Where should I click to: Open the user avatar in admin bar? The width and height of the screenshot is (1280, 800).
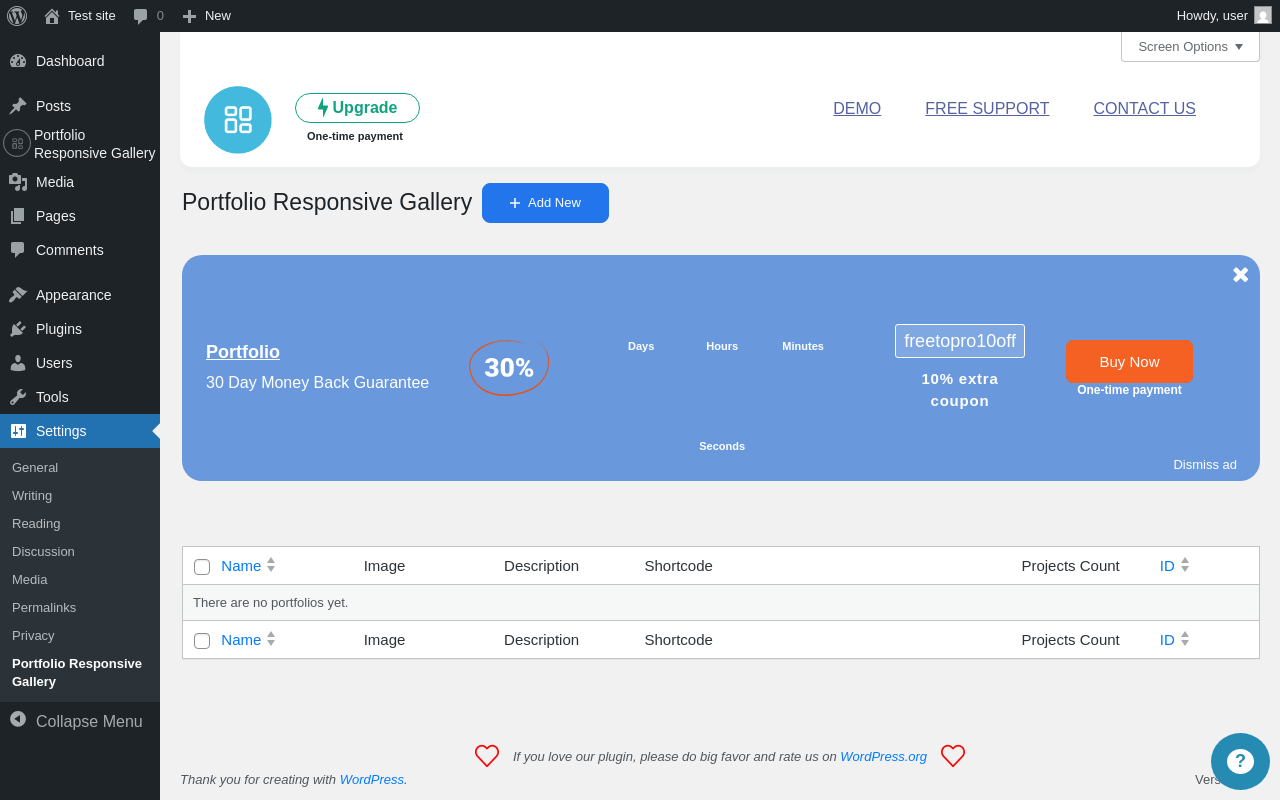tap(1263, 15)
